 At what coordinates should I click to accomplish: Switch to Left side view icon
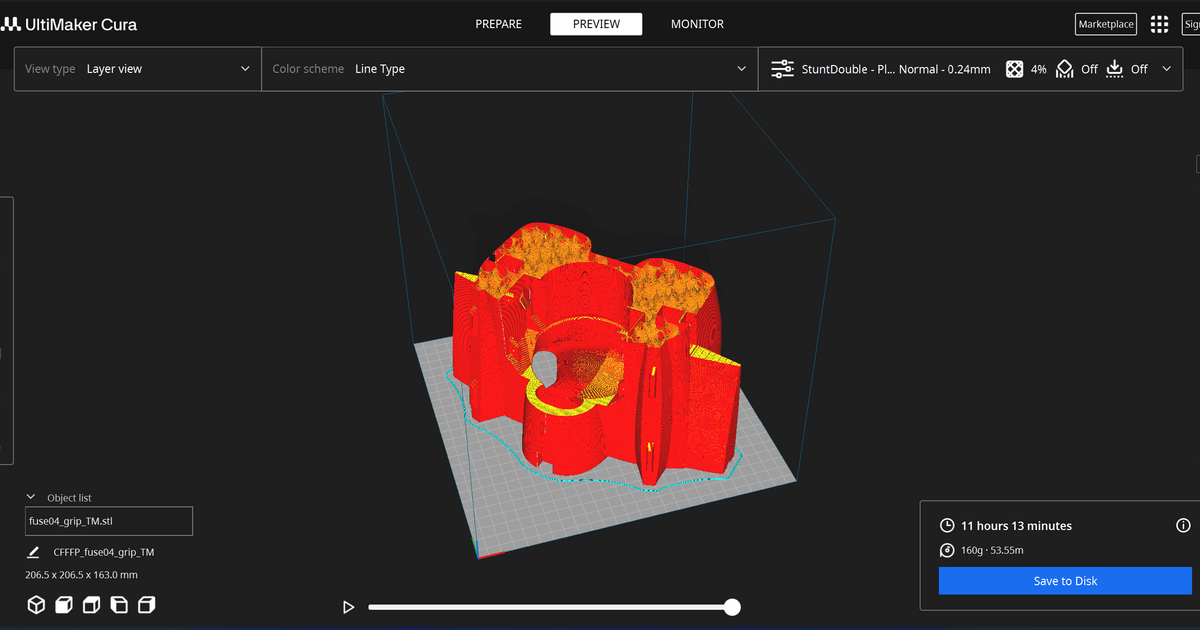point(119,605)
